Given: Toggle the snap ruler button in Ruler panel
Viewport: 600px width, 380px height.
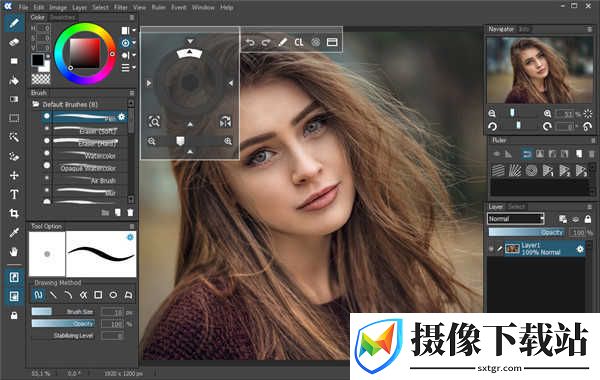Looking at the screenshot, I should 527,154.
